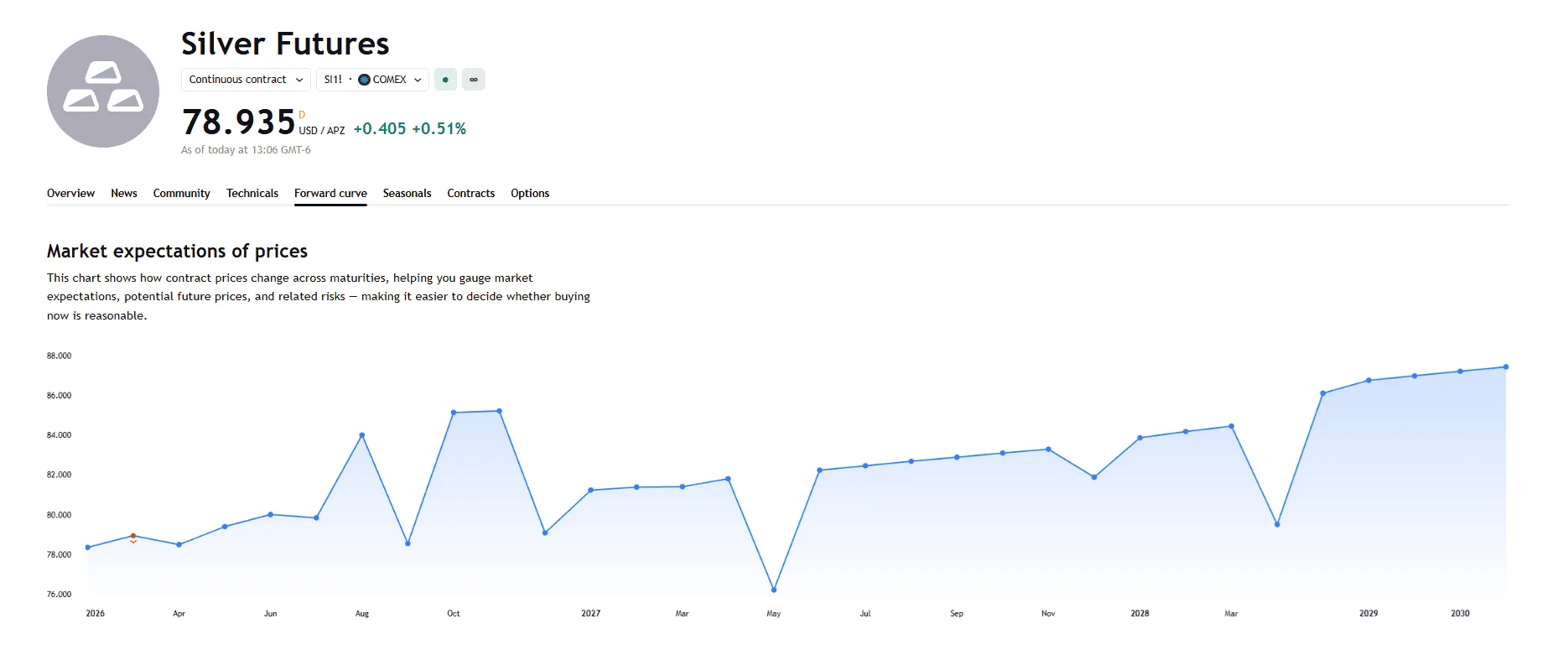
Task: Open the News tab
Action: pyautogui.click(x=124, y=193)
